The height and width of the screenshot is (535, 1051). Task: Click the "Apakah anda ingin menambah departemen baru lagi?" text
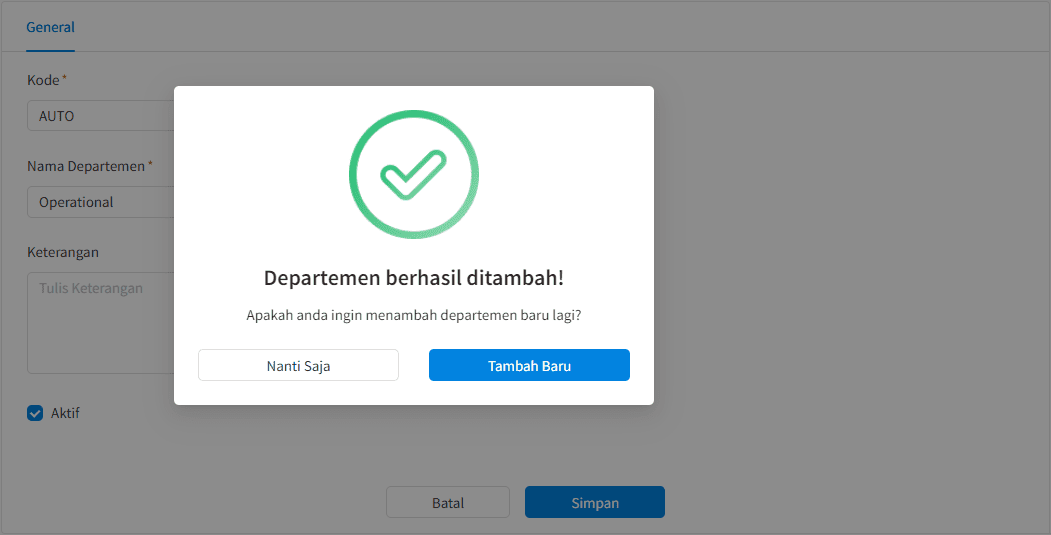pos(414,315)
